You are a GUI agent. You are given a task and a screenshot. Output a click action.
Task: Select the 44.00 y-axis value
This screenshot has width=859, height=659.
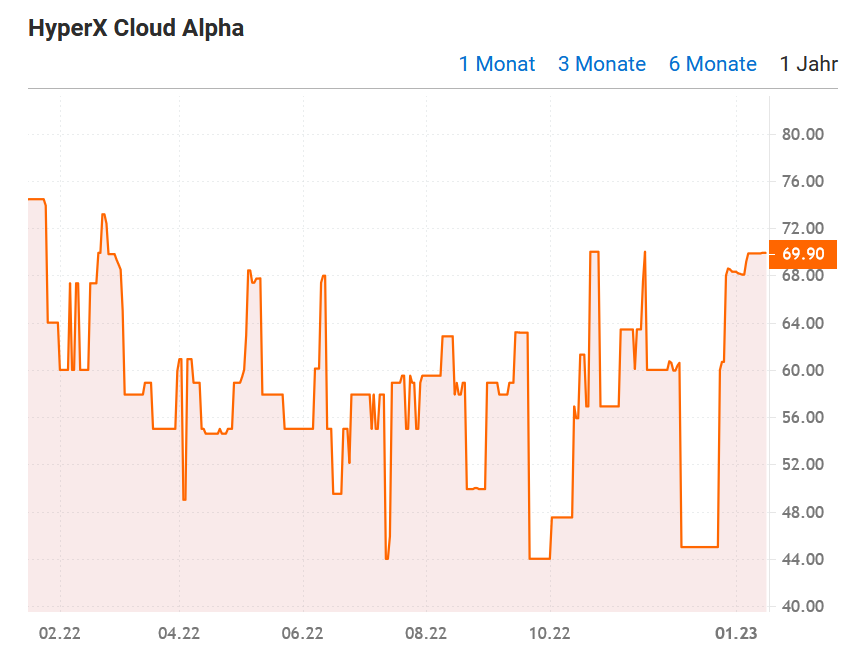(802, 559)
